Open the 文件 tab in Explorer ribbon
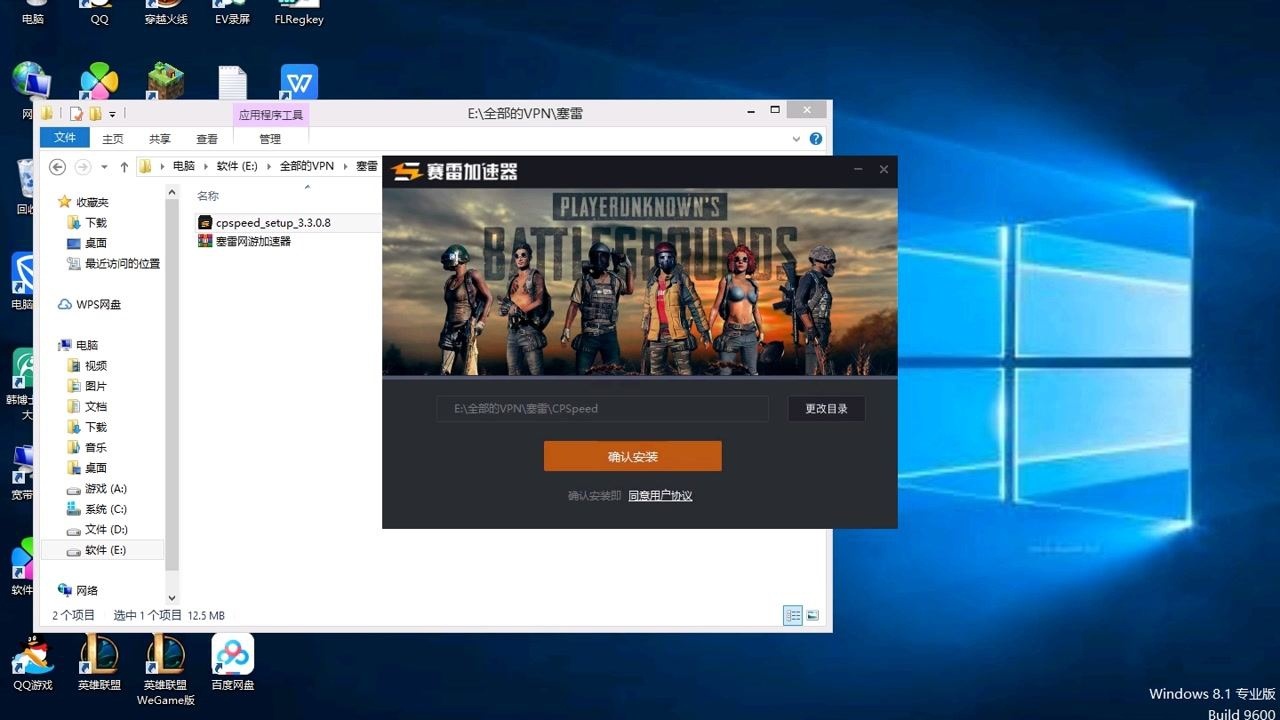The image size is (1280, 720). [x=65, y=138]
